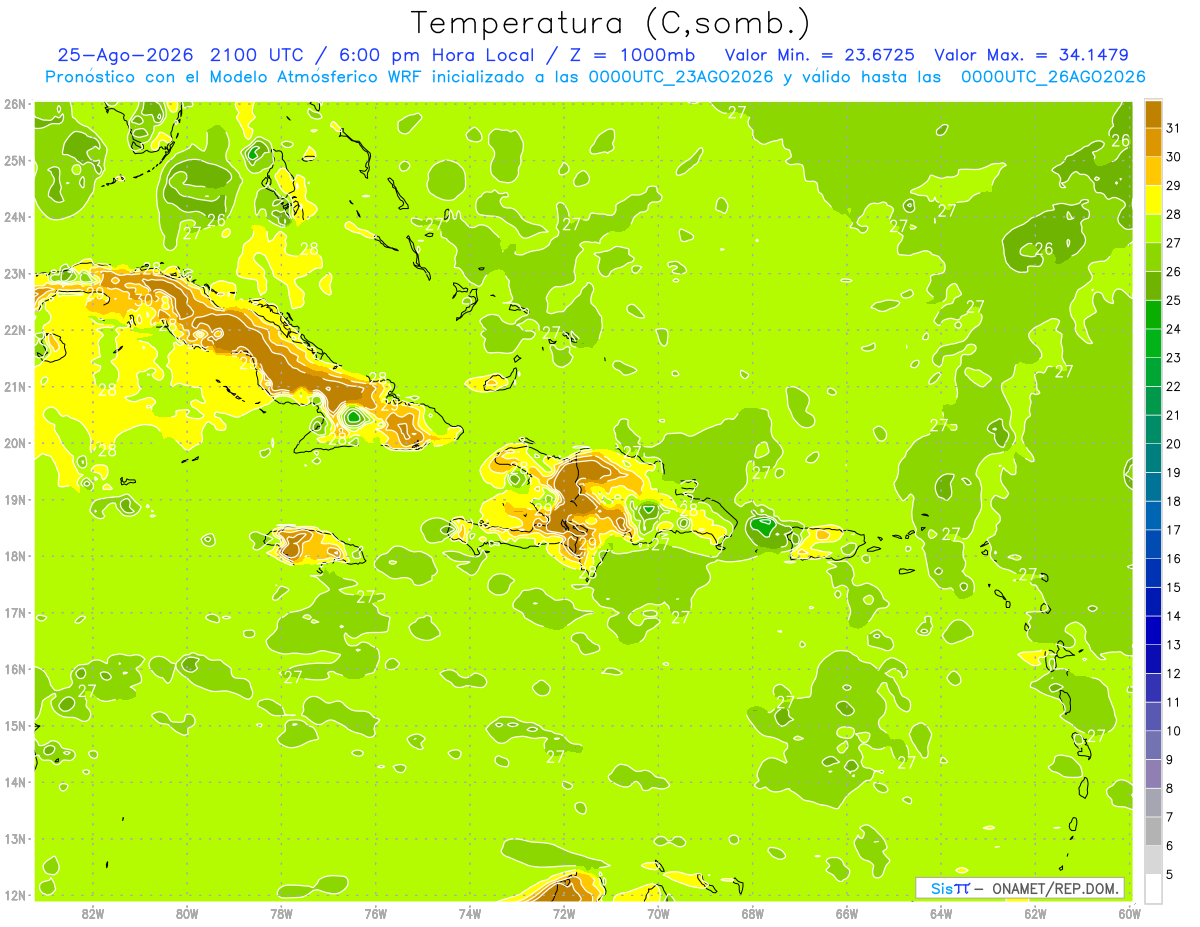This screenshot has height=927, width=1200.
Task: Select the legend swatch between 27 and 28
Action: [x=1154, y=229]
